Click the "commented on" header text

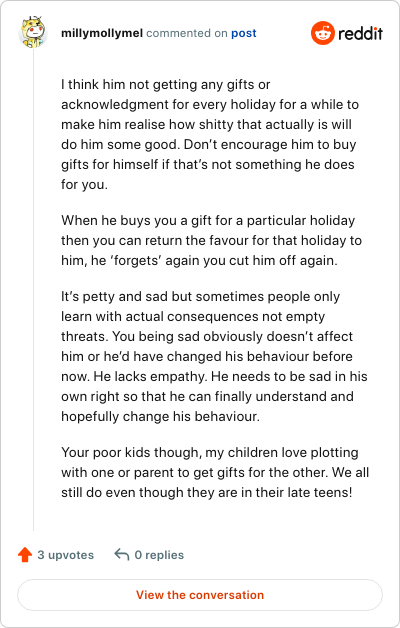point(187,33)
